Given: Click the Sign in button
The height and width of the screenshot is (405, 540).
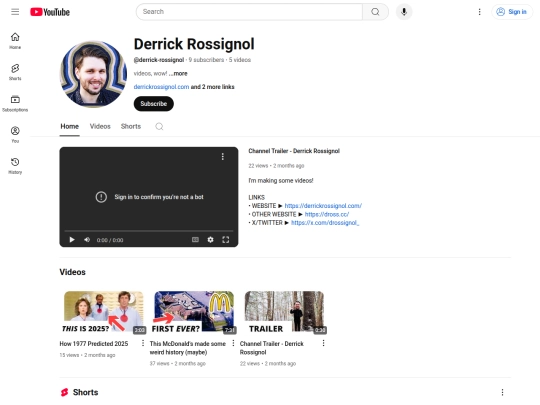Looking at the screenshot, I should [512, 12].
